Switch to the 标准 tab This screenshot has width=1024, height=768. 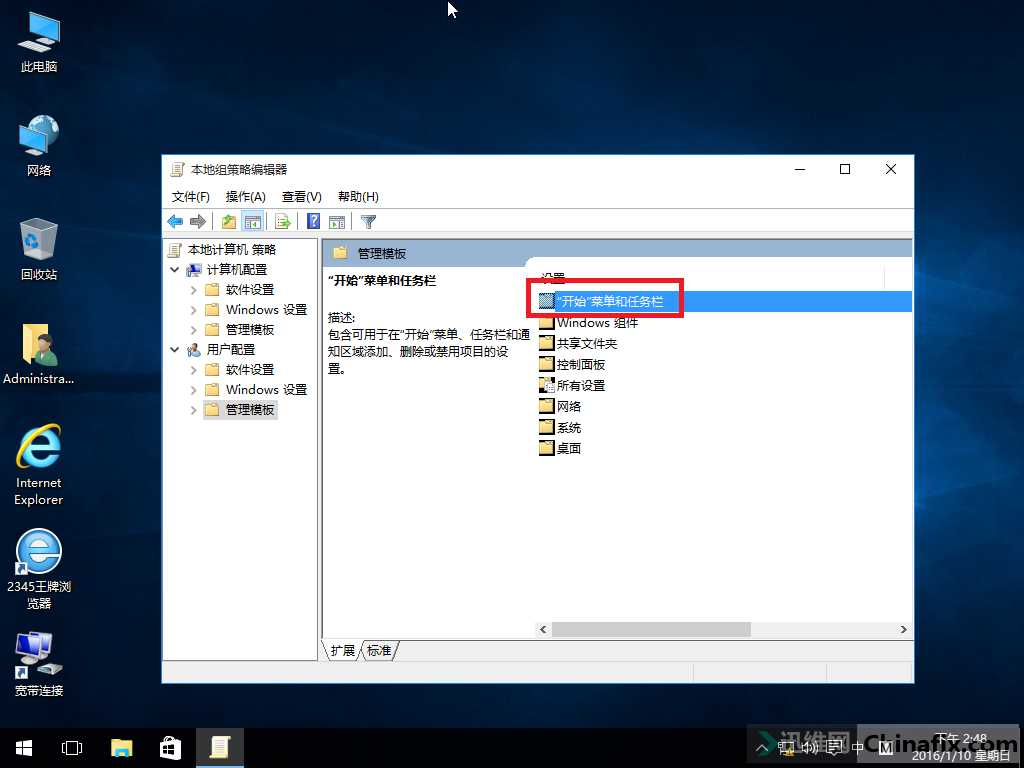tap(379, 650)
